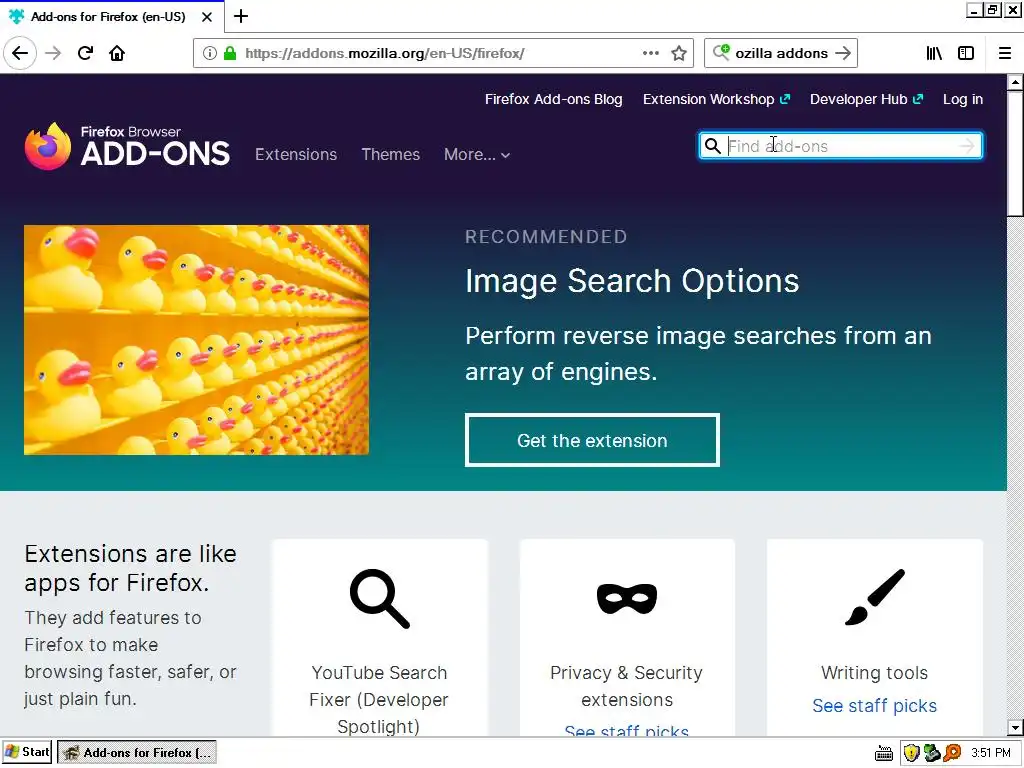
Task: Close the Add-ons for Firefox tab
Action: 207,17
